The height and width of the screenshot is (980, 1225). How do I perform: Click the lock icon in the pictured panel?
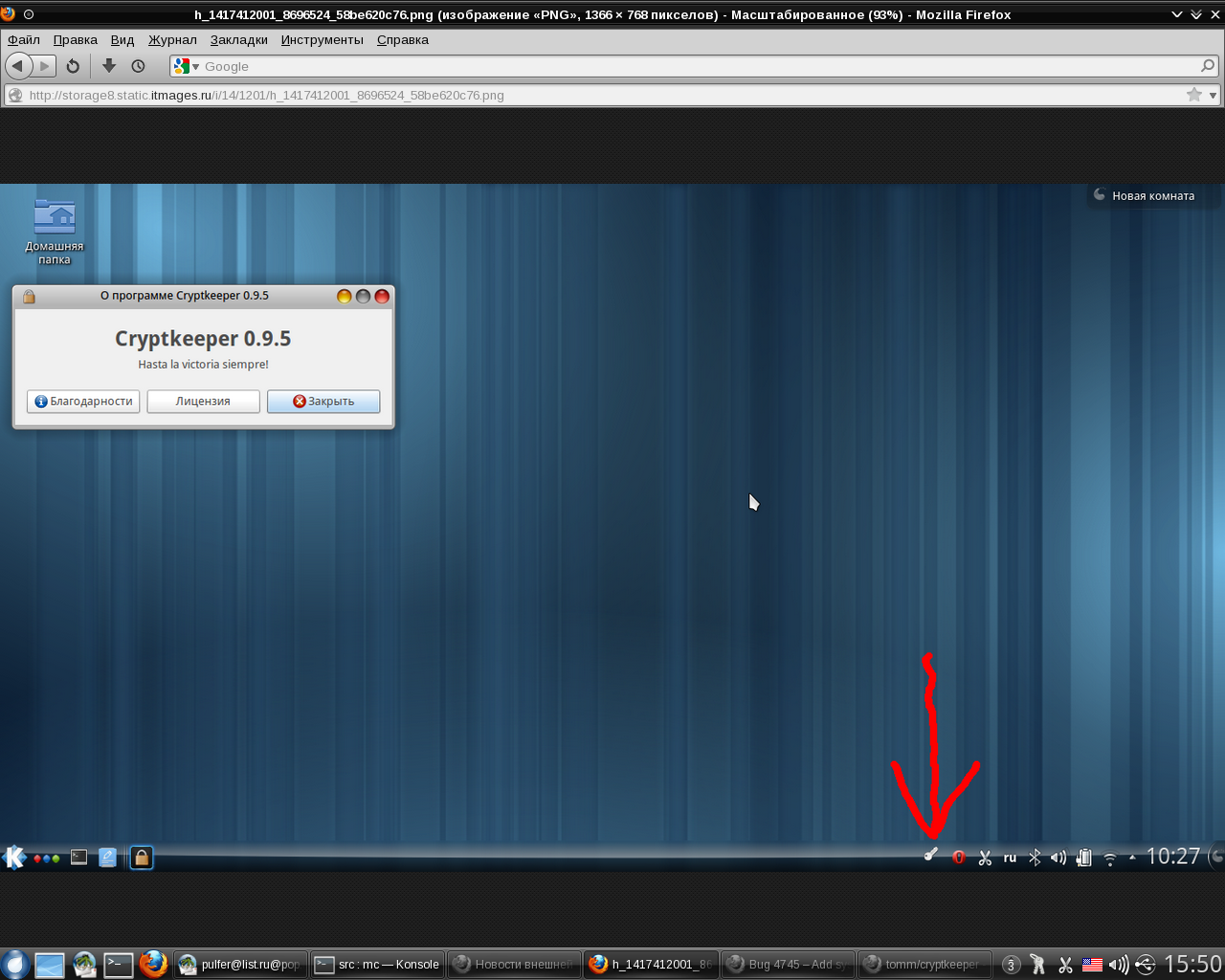142,857
